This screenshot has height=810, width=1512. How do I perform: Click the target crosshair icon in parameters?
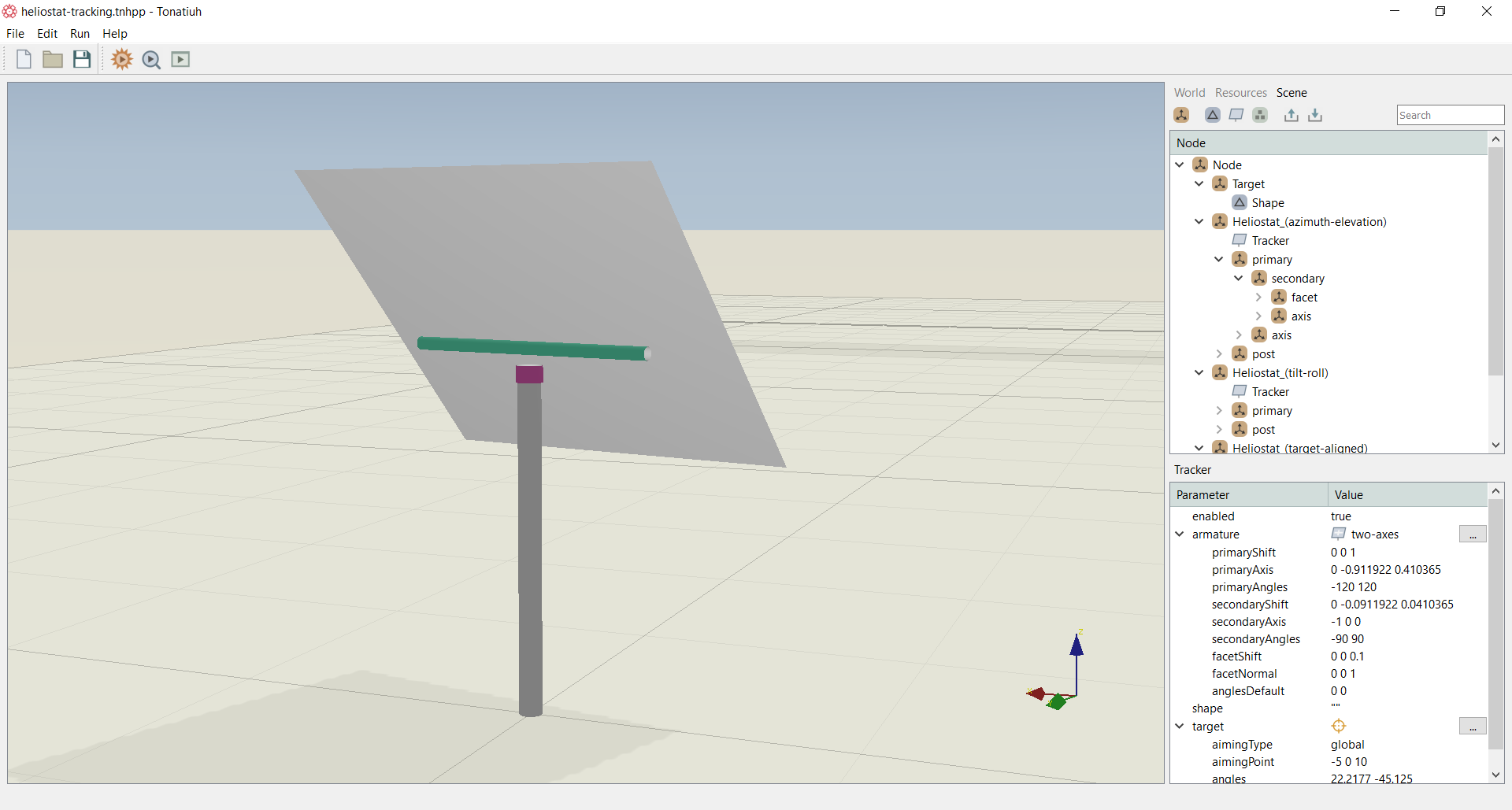pos(1339,726)
